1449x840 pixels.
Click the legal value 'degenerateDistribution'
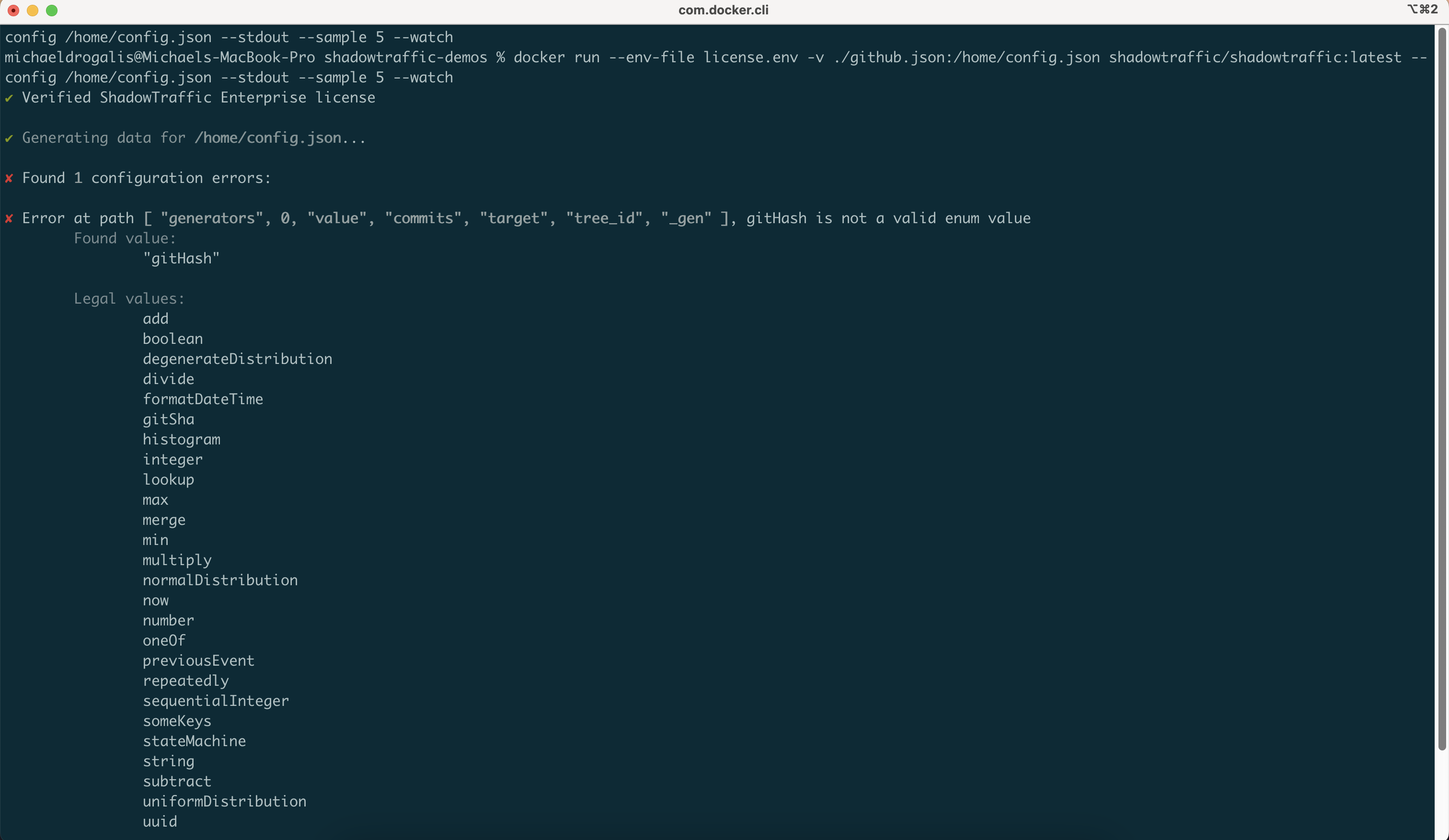tap(238, 359)
